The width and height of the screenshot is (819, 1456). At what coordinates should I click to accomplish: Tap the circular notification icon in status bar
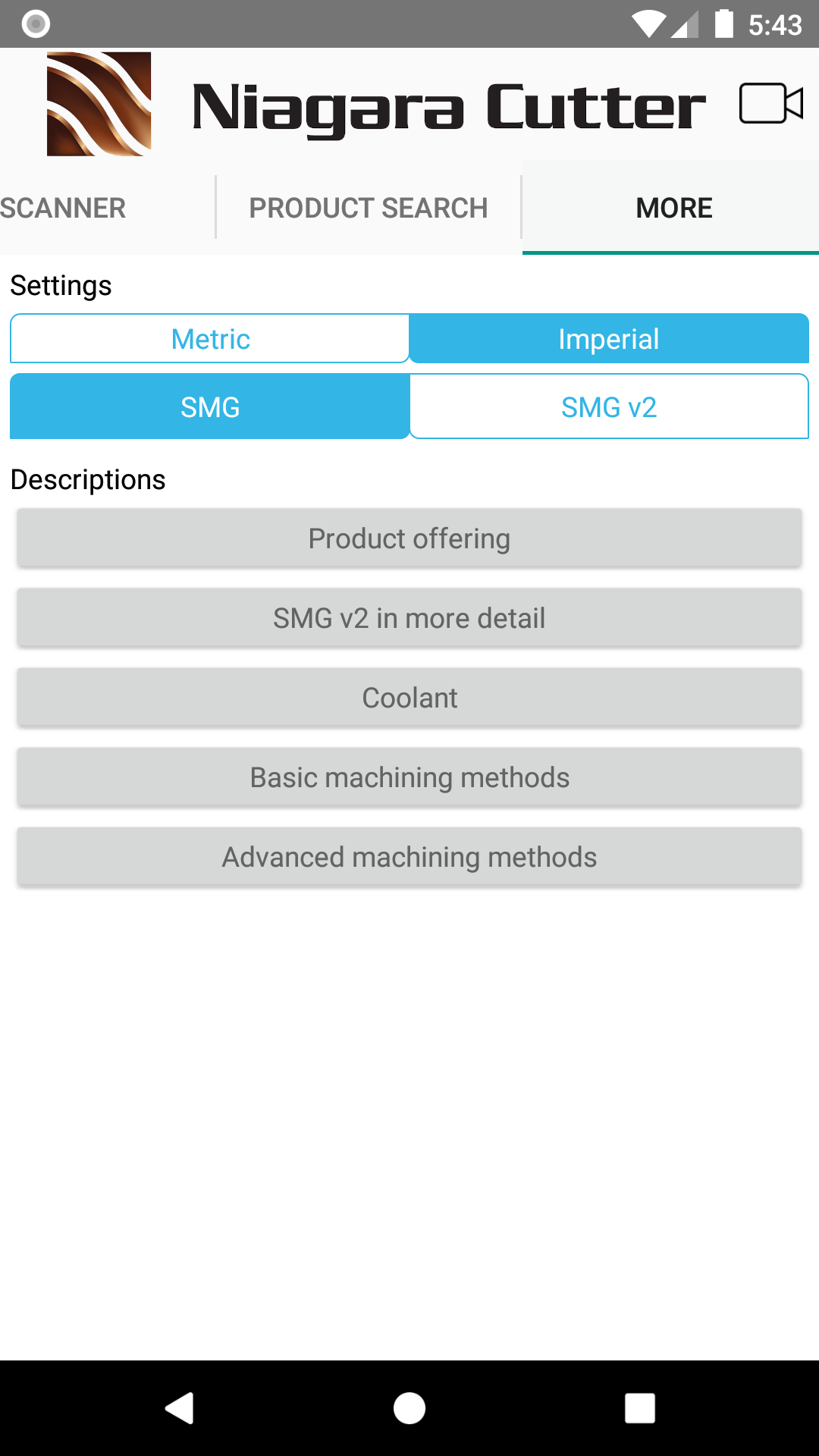tap(36, 24)
